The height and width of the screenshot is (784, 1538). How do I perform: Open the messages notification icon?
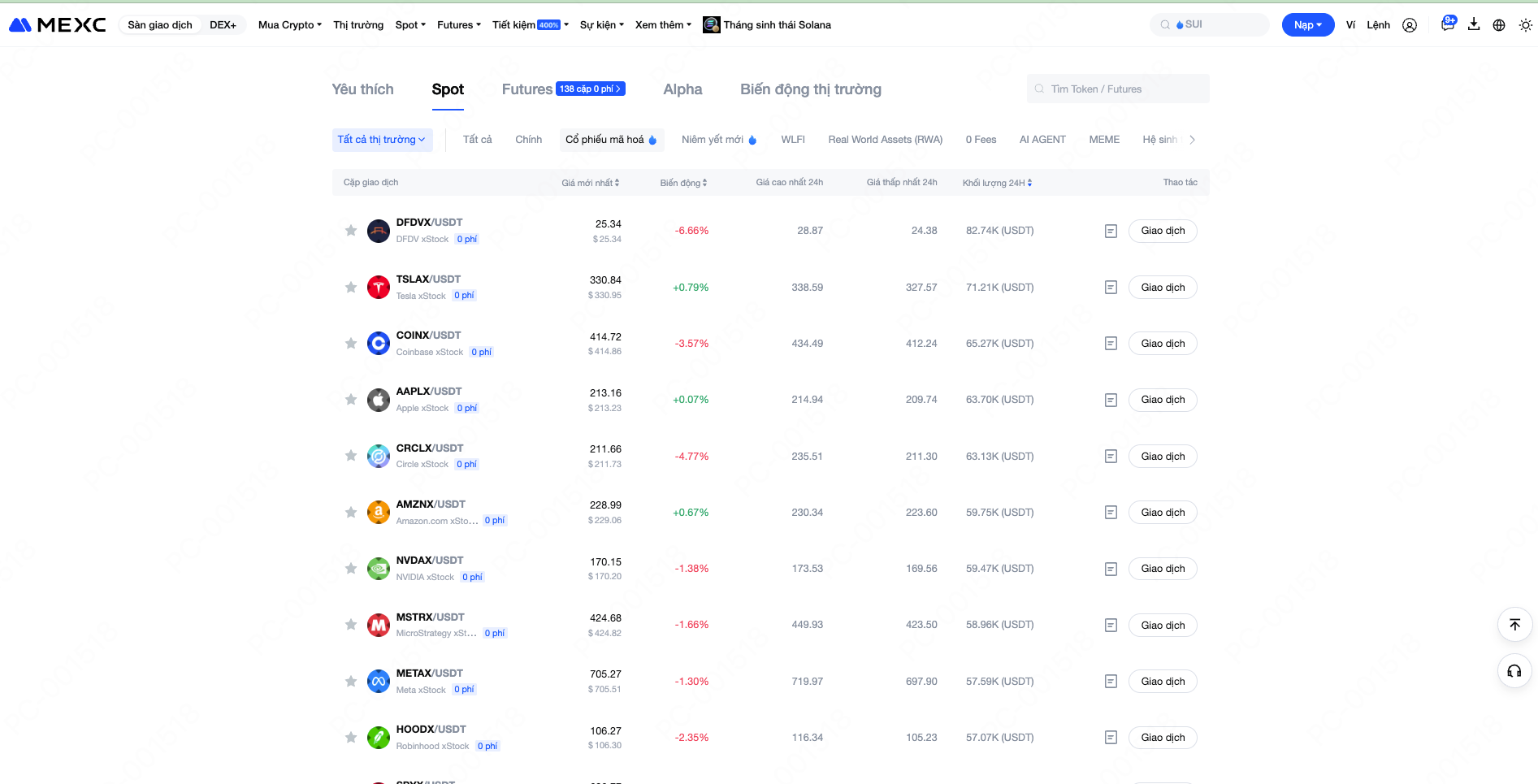[x=1448, y=24]
